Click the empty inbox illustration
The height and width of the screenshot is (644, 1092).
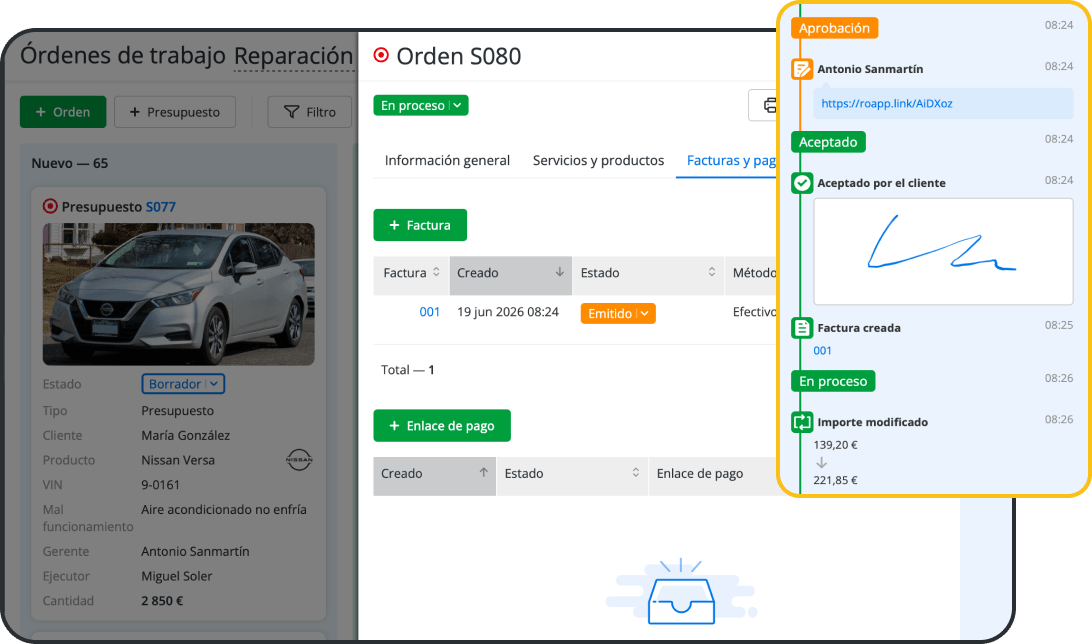681,592
